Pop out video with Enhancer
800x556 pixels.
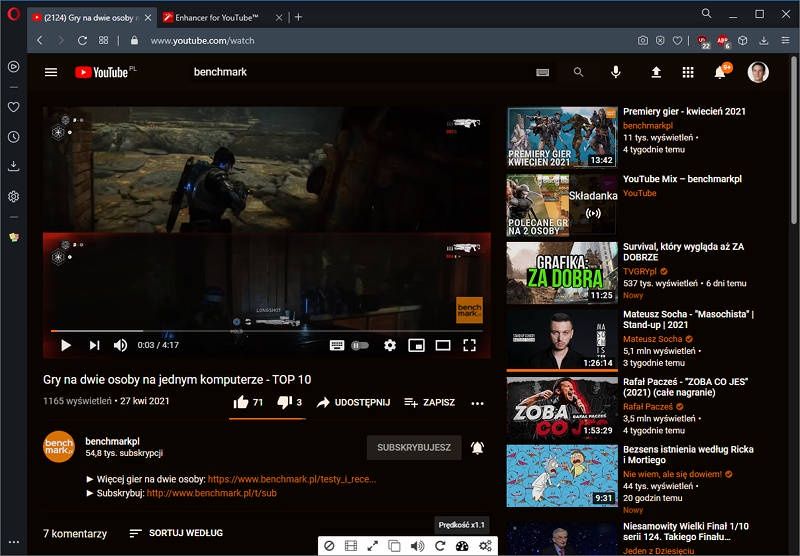(395, 546)
